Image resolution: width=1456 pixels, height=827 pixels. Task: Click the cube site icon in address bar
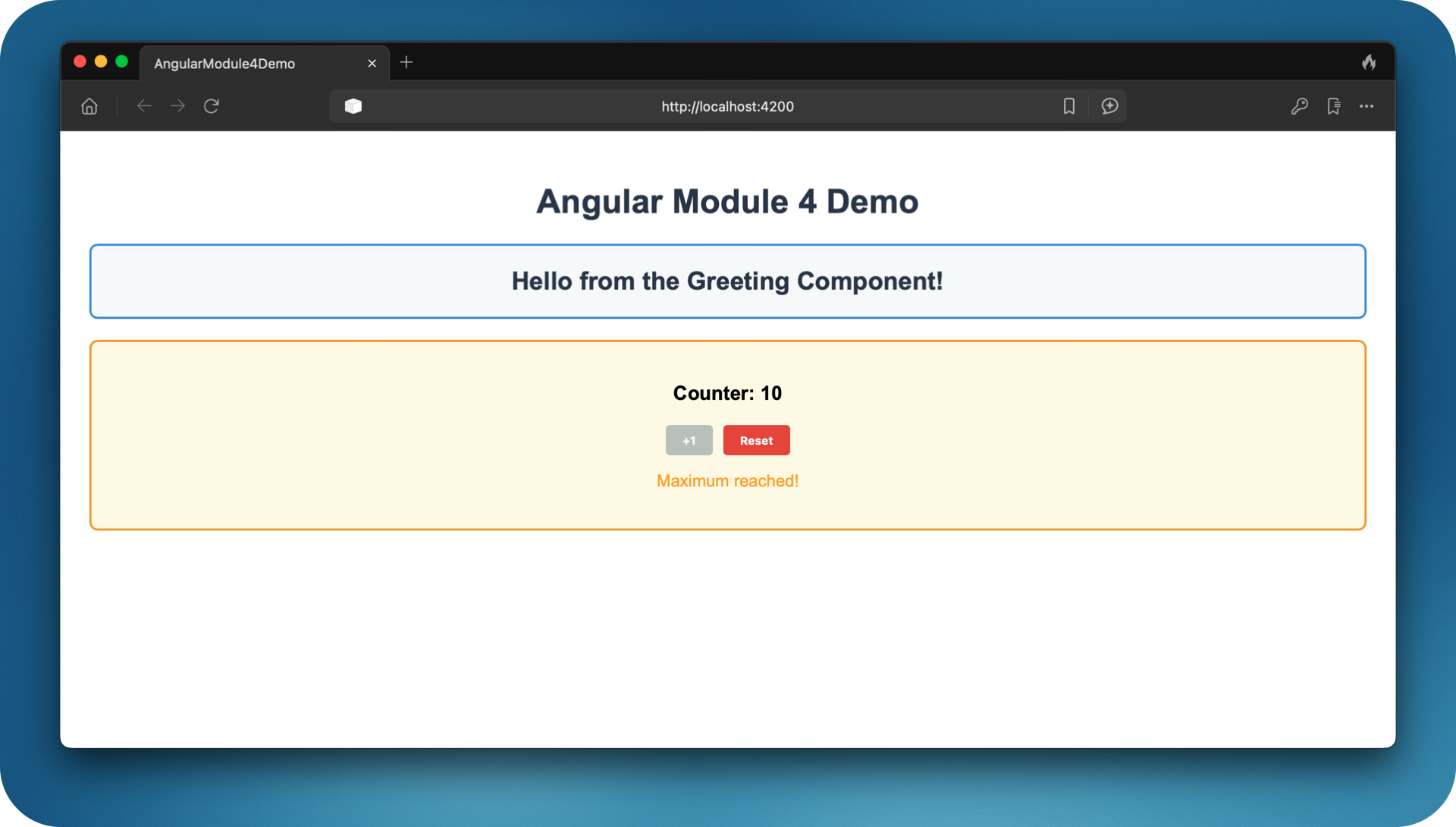point(353,106)
